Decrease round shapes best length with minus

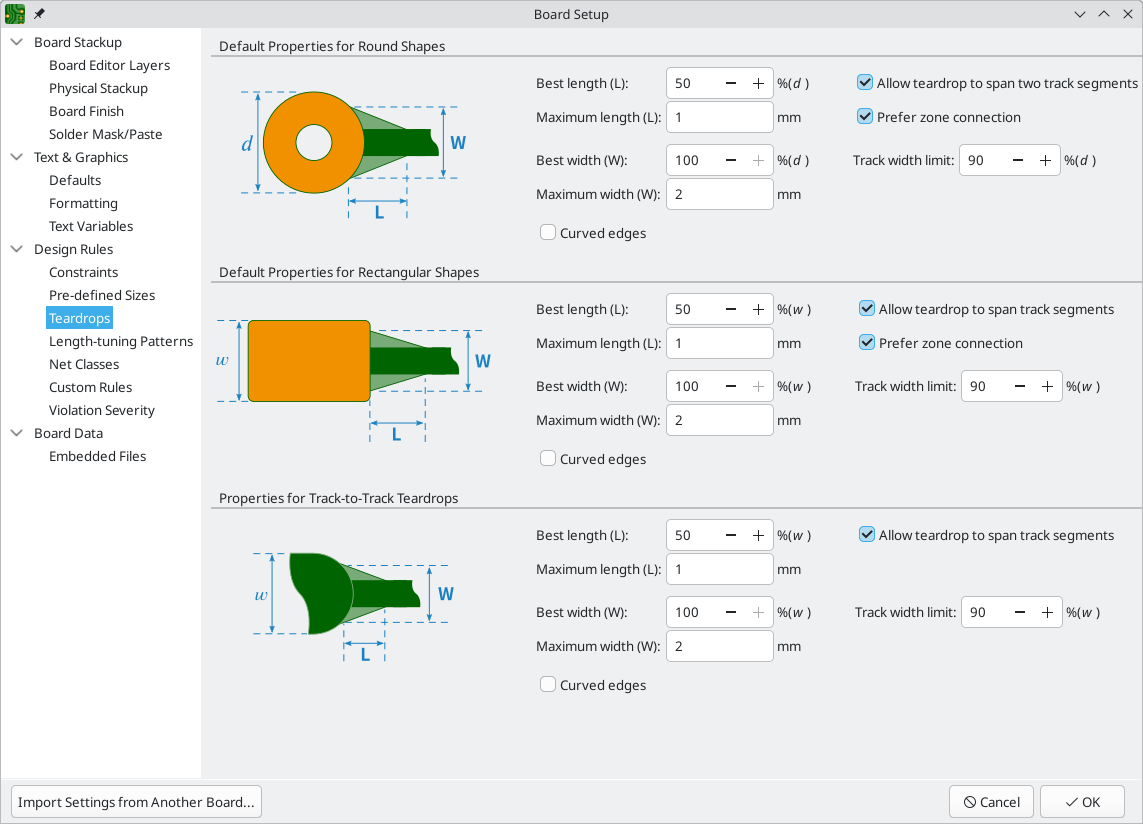tap(731, 84)
